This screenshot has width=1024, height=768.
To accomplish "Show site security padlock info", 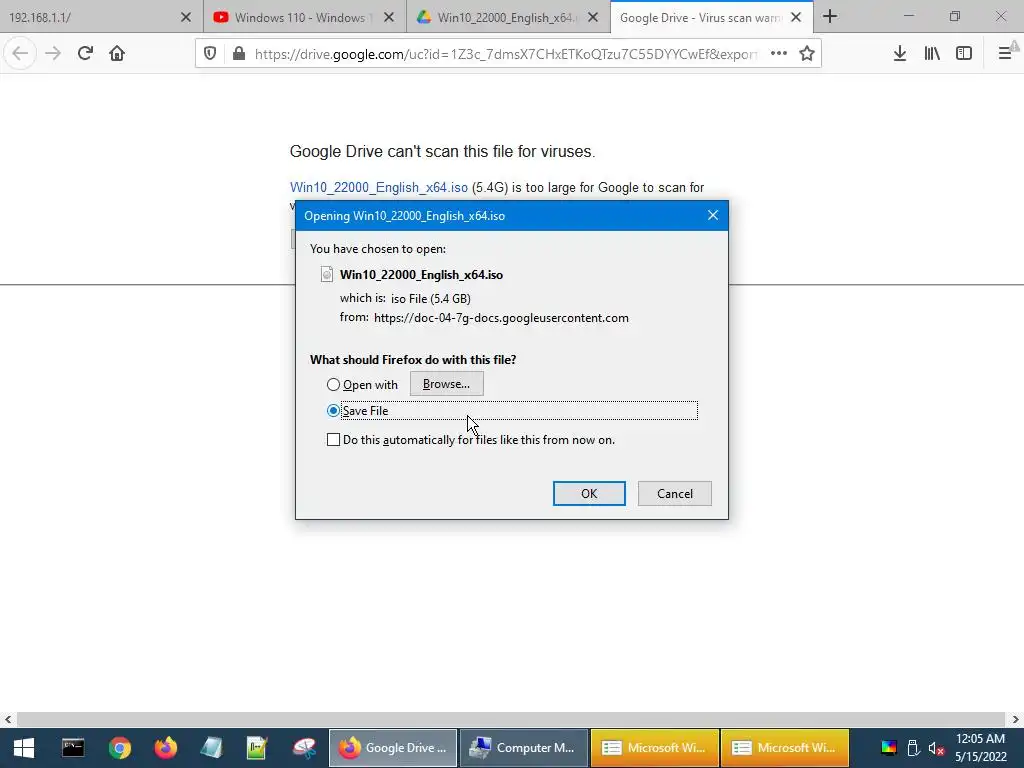I will (x=239, y=54).
